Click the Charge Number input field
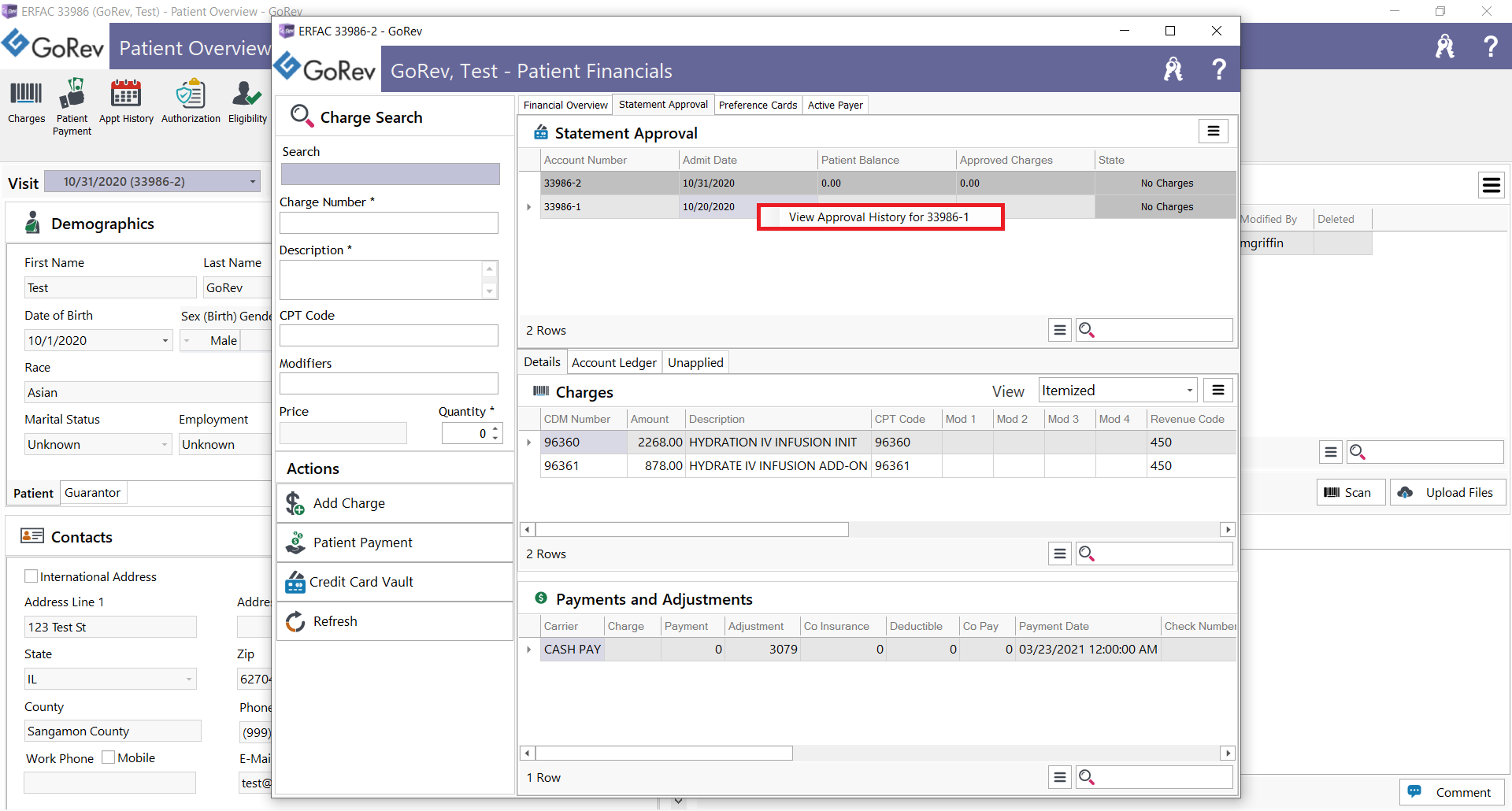The image size is (1512, 811). 389,223
